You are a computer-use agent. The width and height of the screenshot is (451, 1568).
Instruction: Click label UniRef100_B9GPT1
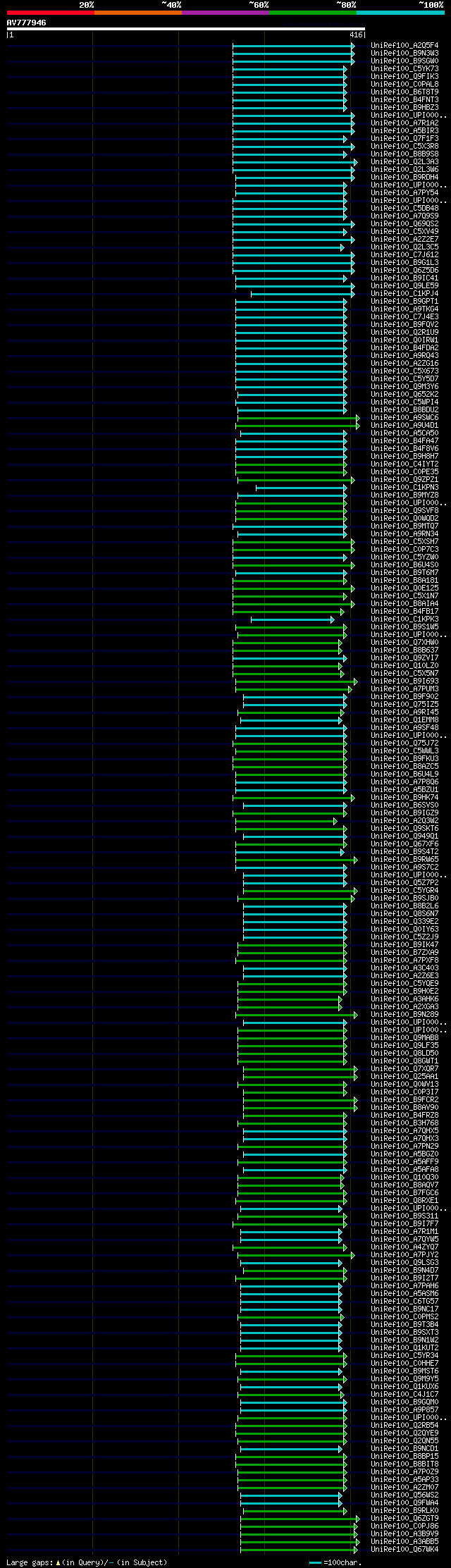coord(404,302)
